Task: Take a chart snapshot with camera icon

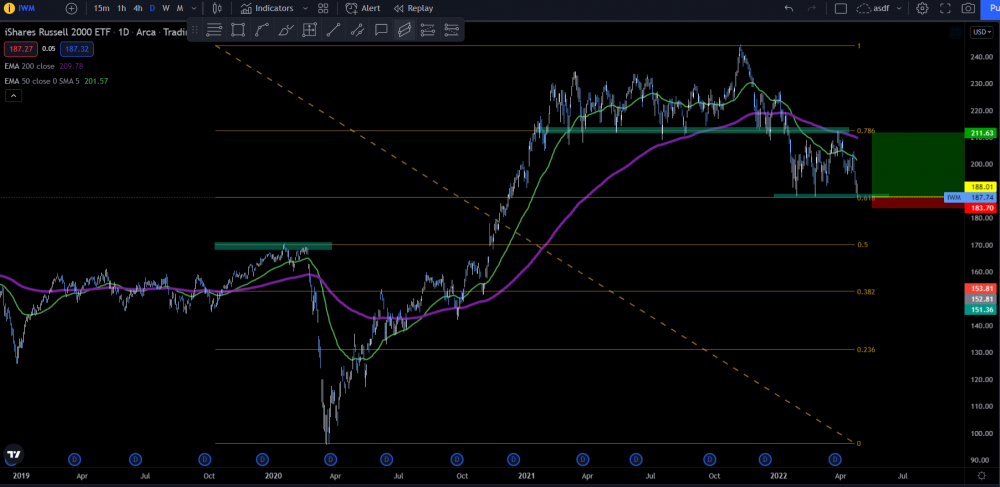Action: click(x=968, y=8)
